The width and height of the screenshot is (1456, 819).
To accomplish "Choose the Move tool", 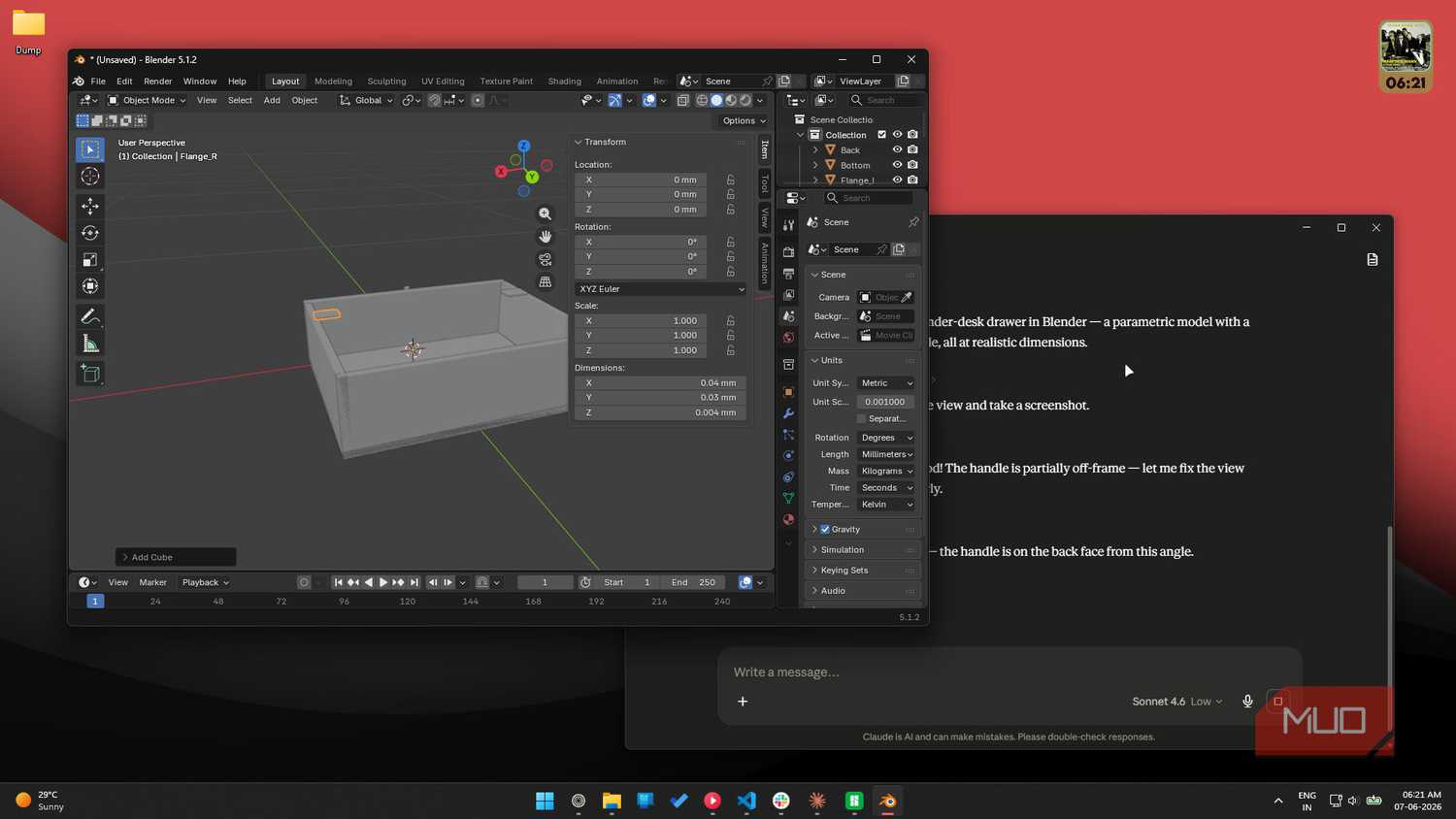I will coord(90,206).
